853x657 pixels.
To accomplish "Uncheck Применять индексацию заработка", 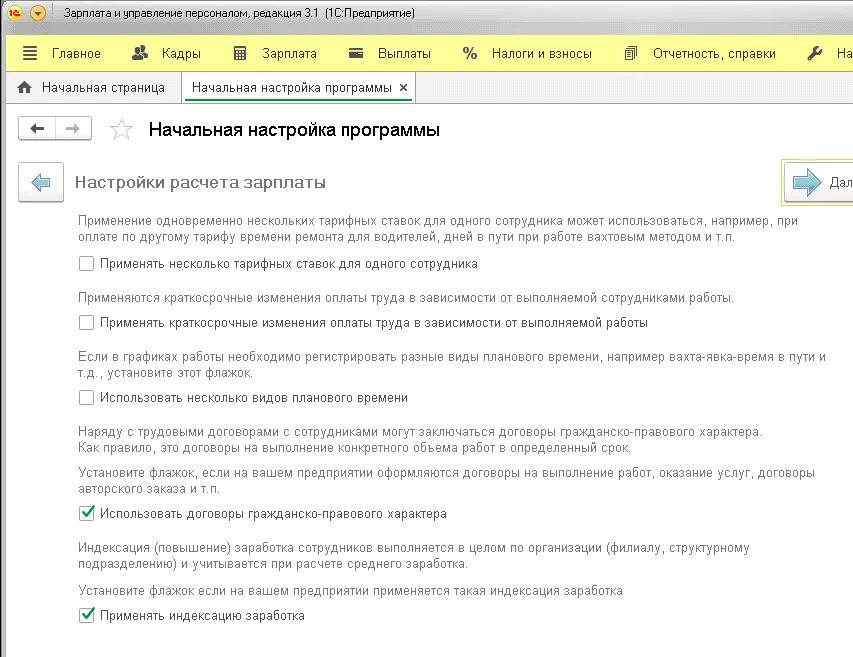I will coord(86,615).
